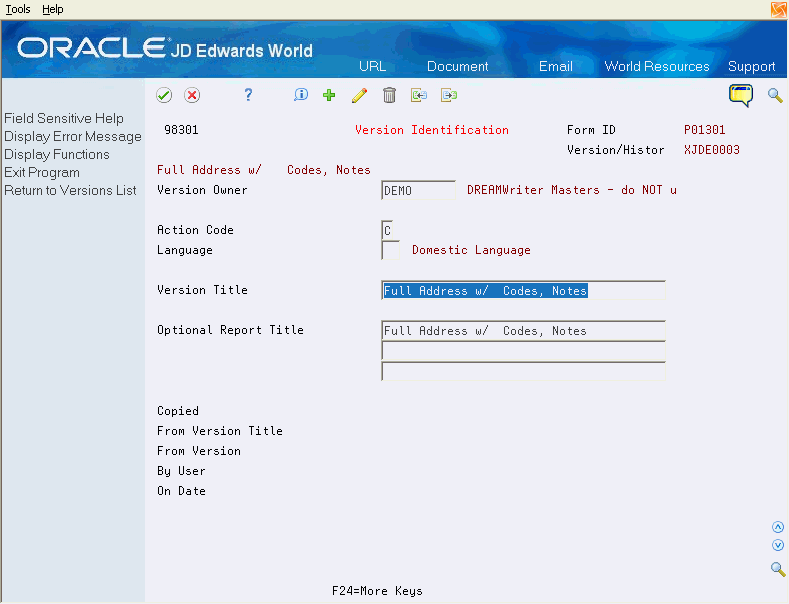Click the Version Identification title

coord(432,130)
